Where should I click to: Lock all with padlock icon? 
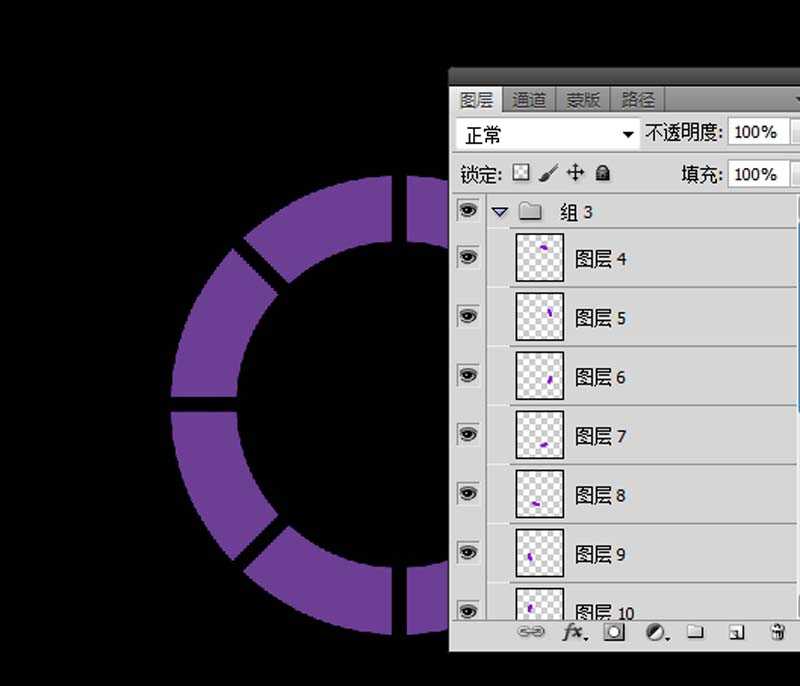point(602,173)
